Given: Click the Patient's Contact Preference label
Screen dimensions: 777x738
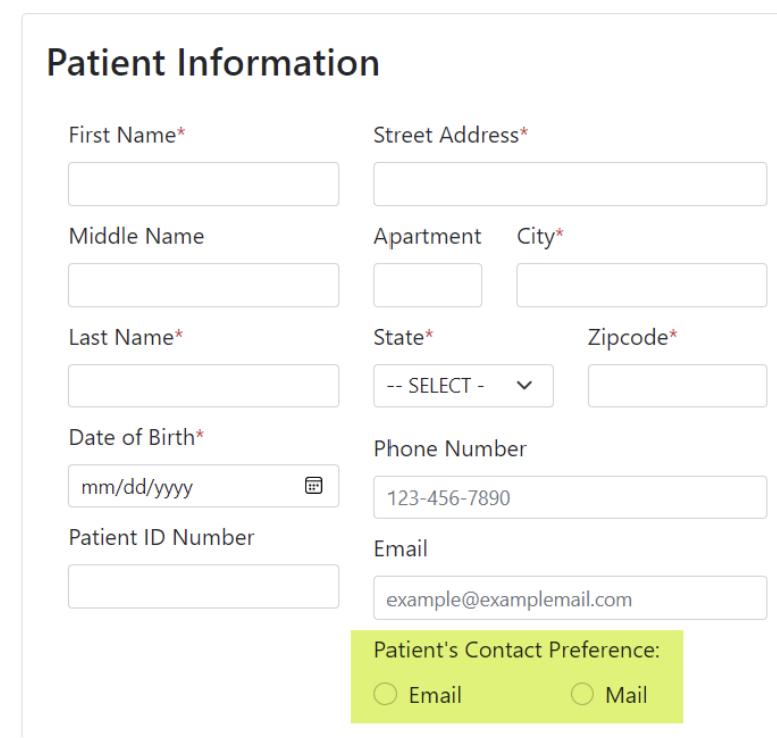Looking at the screenshot, I should point(517,650).
